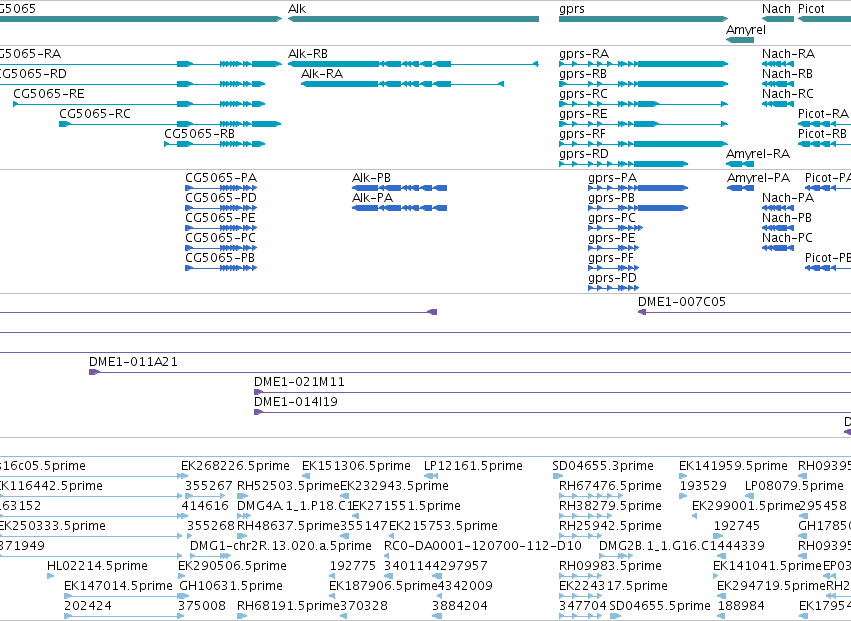Select the gprs gene bar

click(x=643, y=19)
